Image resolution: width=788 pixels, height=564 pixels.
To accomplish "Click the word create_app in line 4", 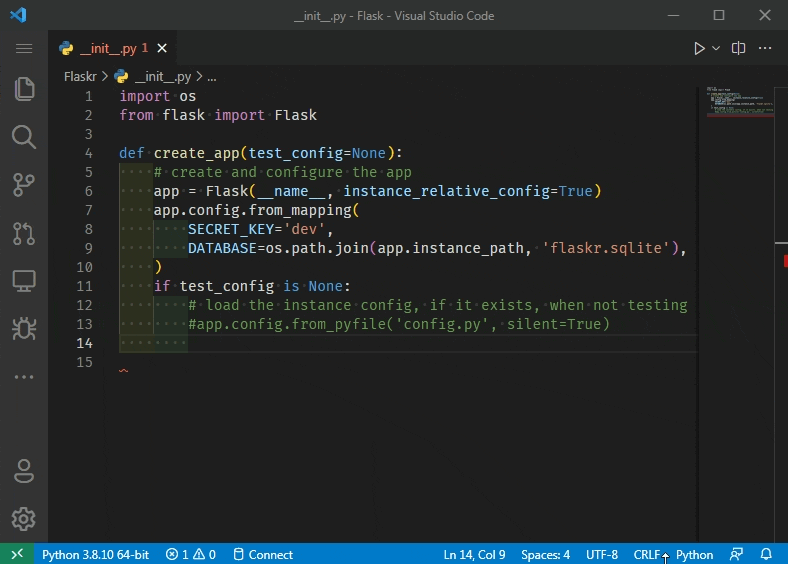I will (x=196, y=153).
